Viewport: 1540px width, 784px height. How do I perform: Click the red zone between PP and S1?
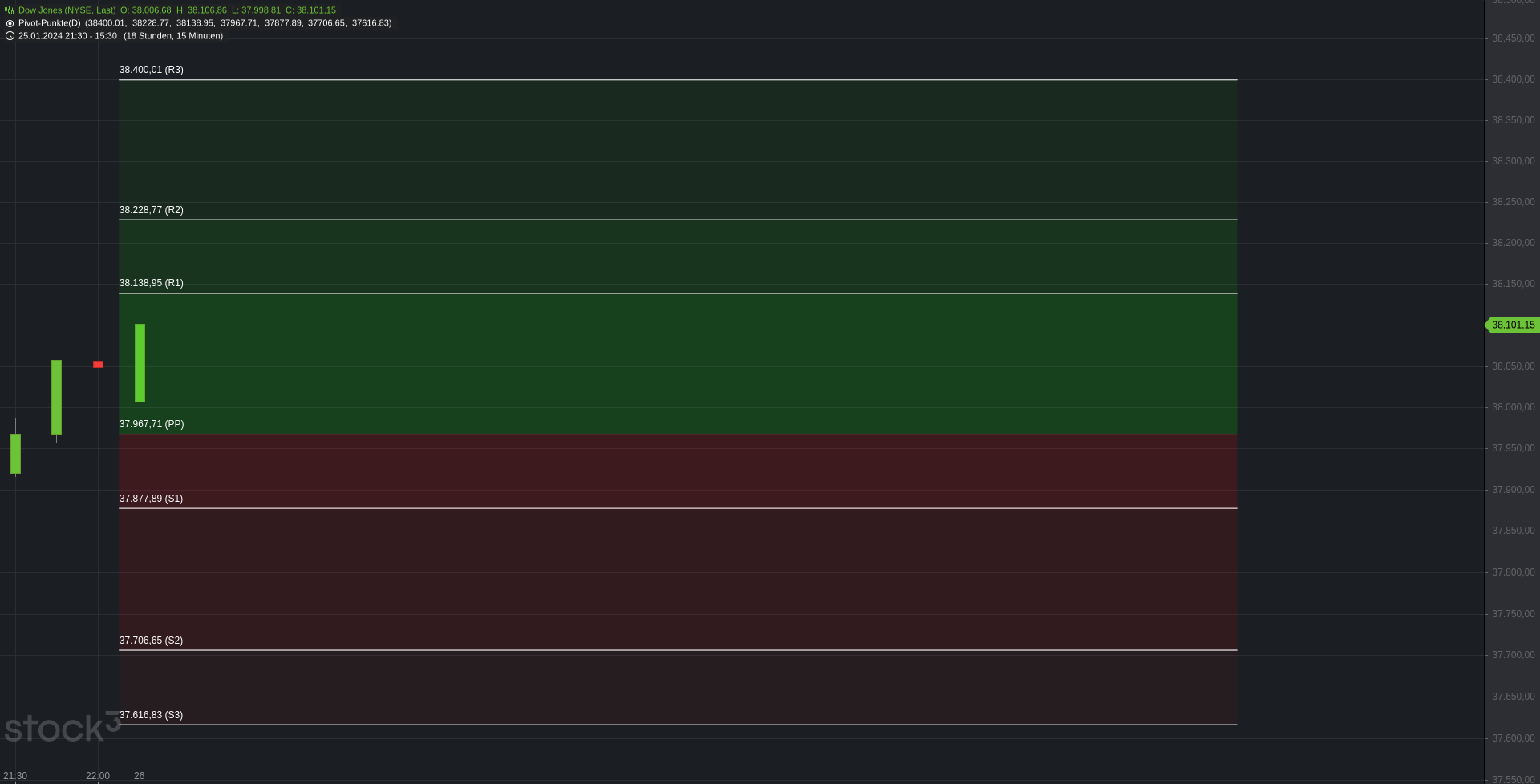click(678, 471)
